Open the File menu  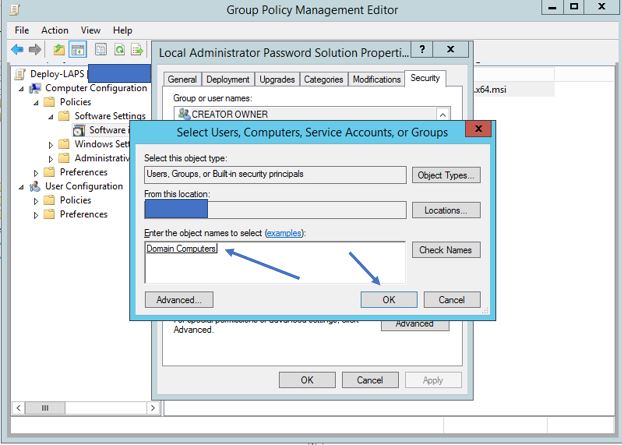[x=22, y=30]
